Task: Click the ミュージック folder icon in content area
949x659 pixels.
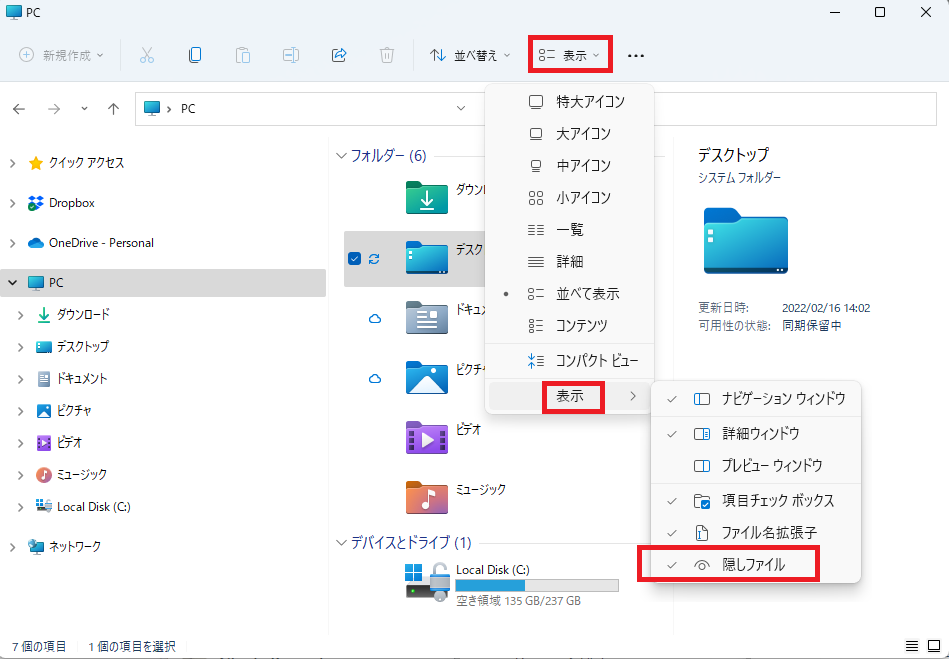Action: (427, 497)
